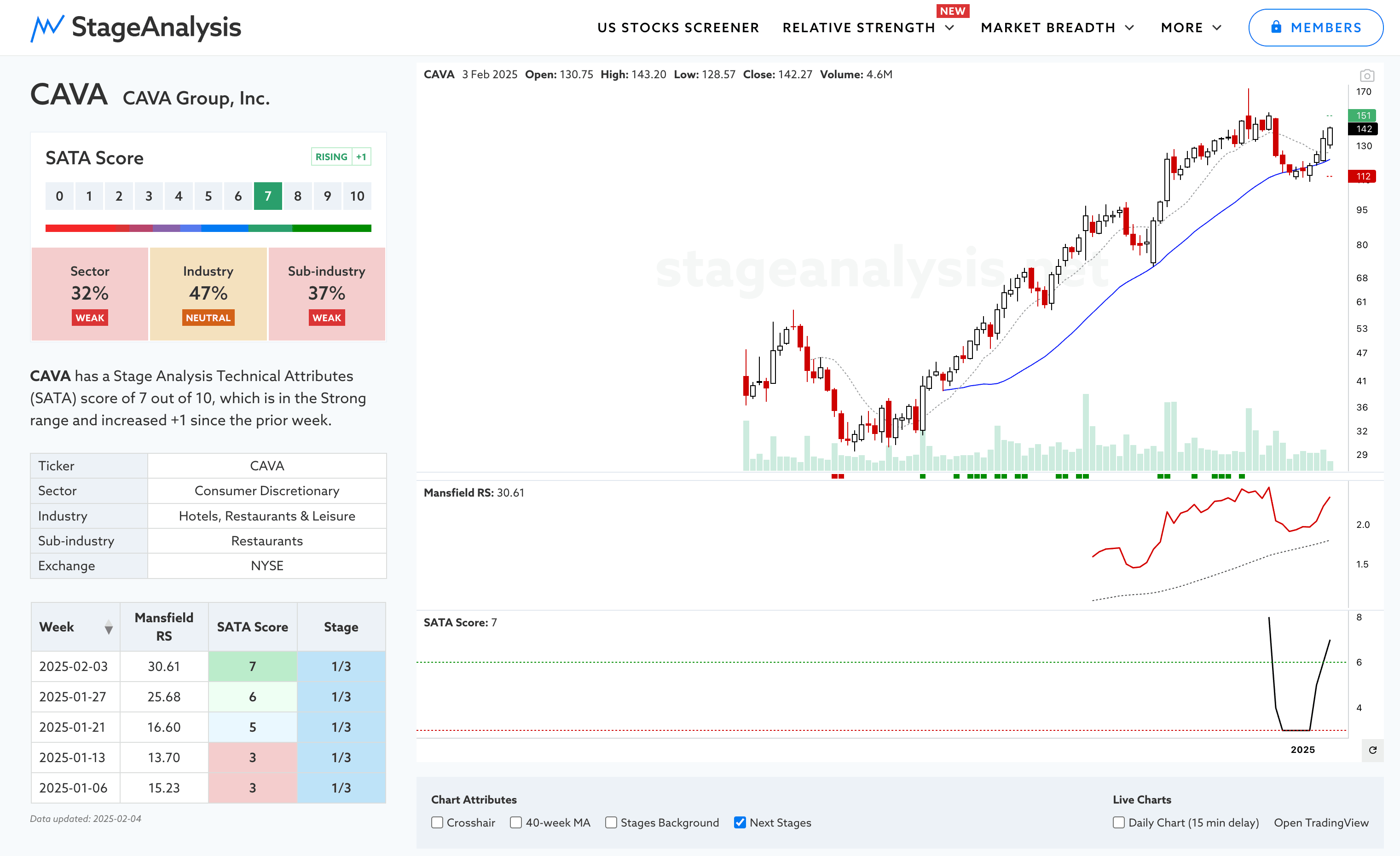Expand the Market Breadth dropdown chevron
This screenshot has width=1400, height=856.
click(x=1129, y=28)
